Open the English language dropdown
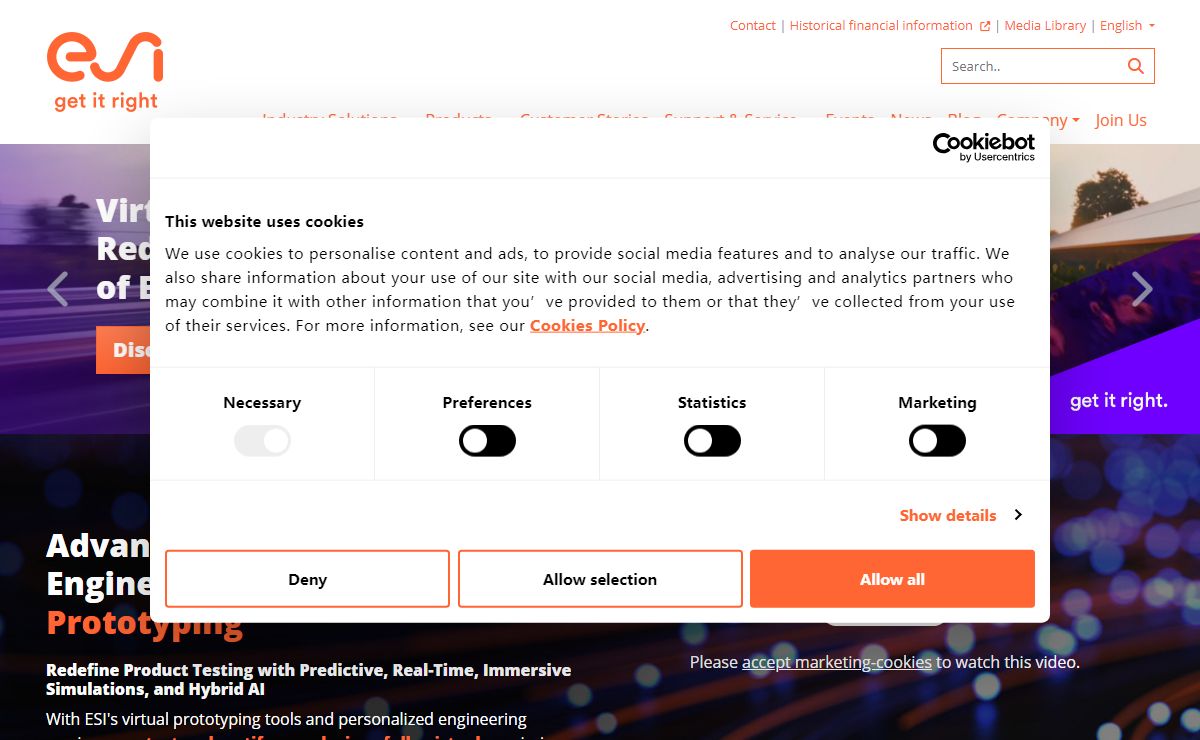 [1127, 26]
